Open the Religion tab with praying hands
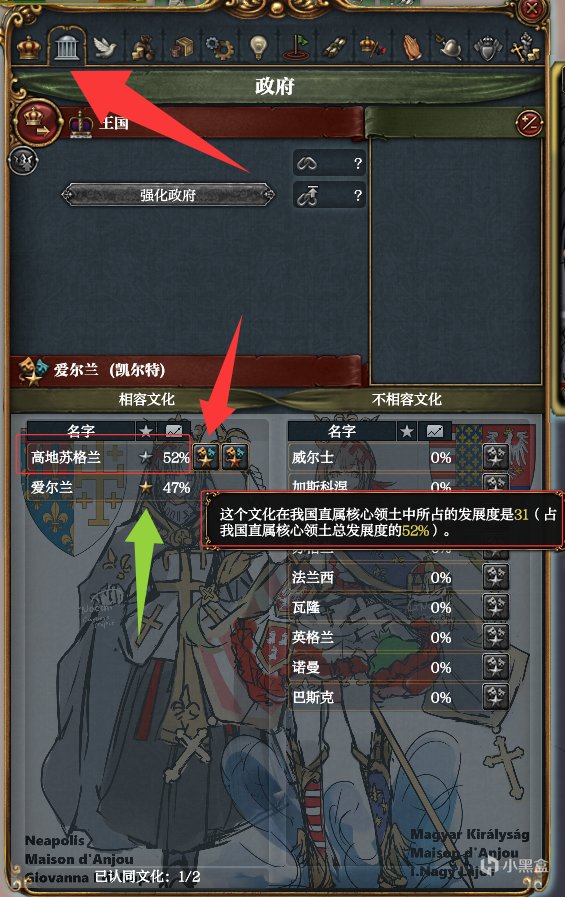 (x=411, y=48)
